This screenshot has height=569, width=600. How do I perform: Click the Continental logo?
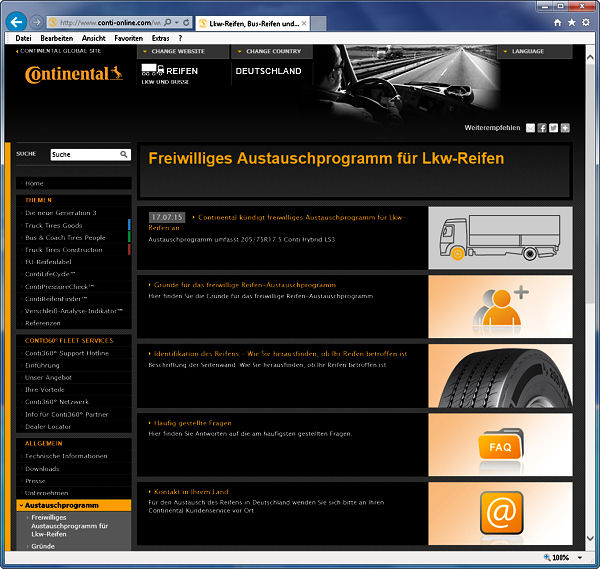point(74,74)
